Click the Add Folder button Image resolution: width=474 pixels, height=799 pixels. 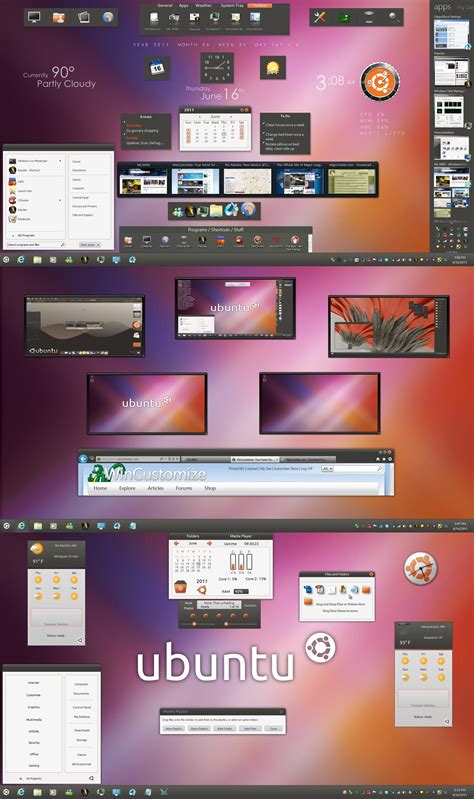225,729
